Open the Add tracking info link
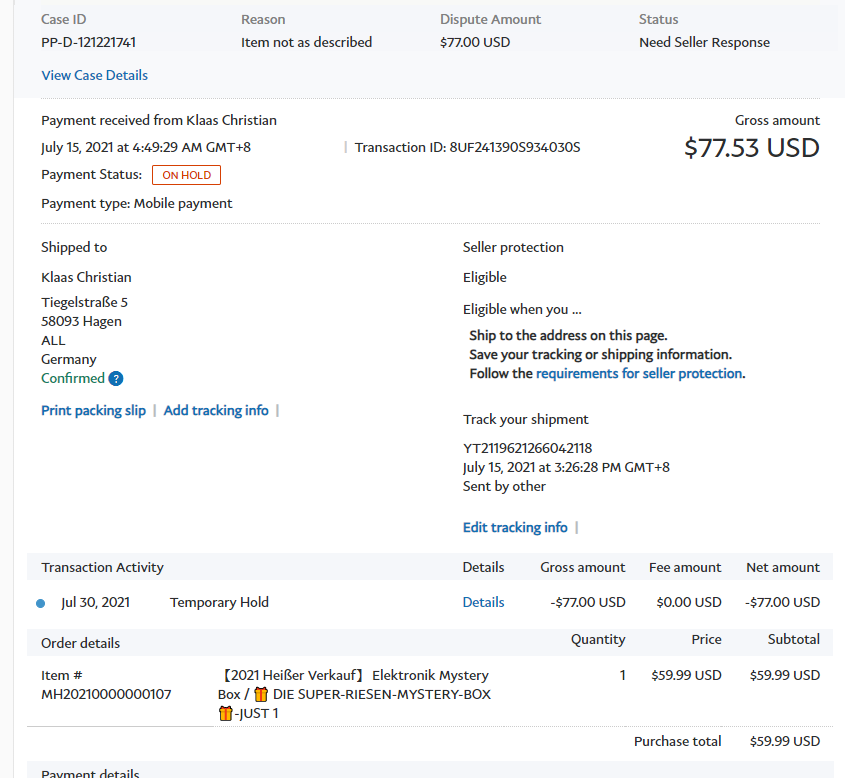The height and width of the screenshot is (778, 845). [216, 410]
